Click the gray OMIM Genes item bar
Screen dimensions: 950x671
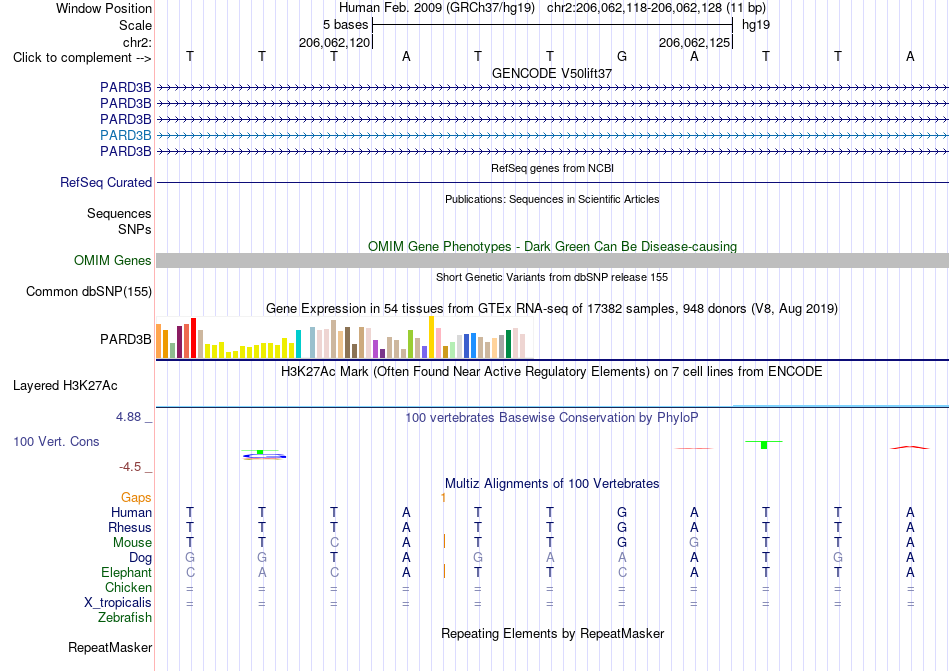(x=552, y=260)
